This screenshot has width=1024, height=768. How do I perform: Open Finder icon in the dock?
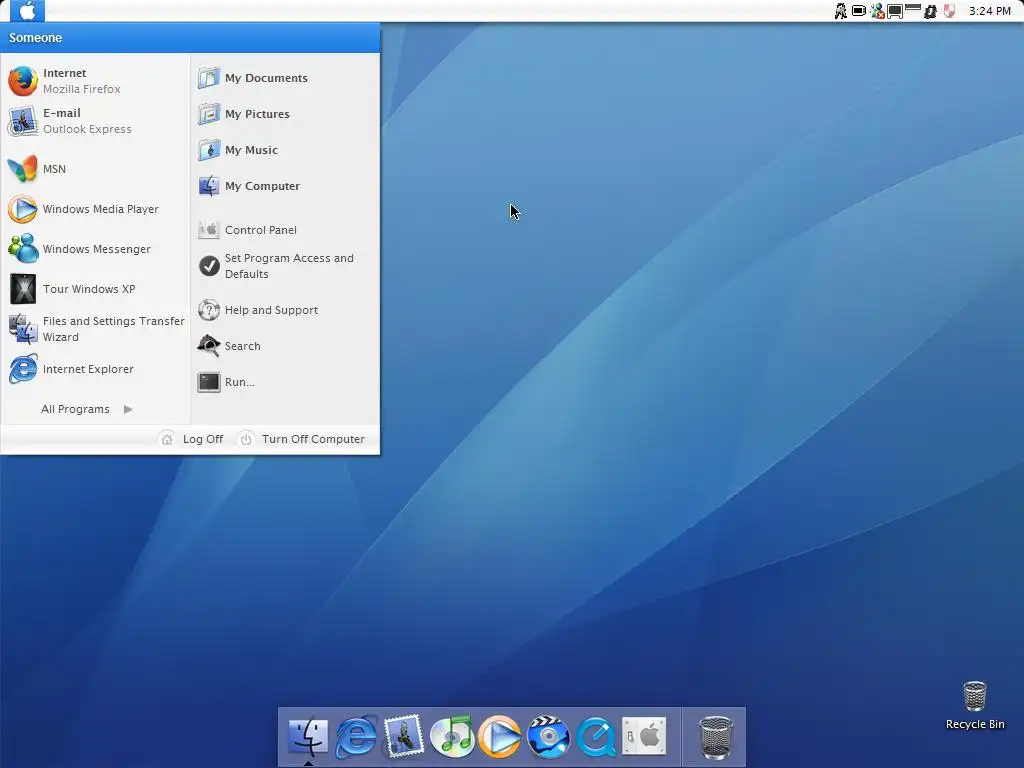click(308, 737)
